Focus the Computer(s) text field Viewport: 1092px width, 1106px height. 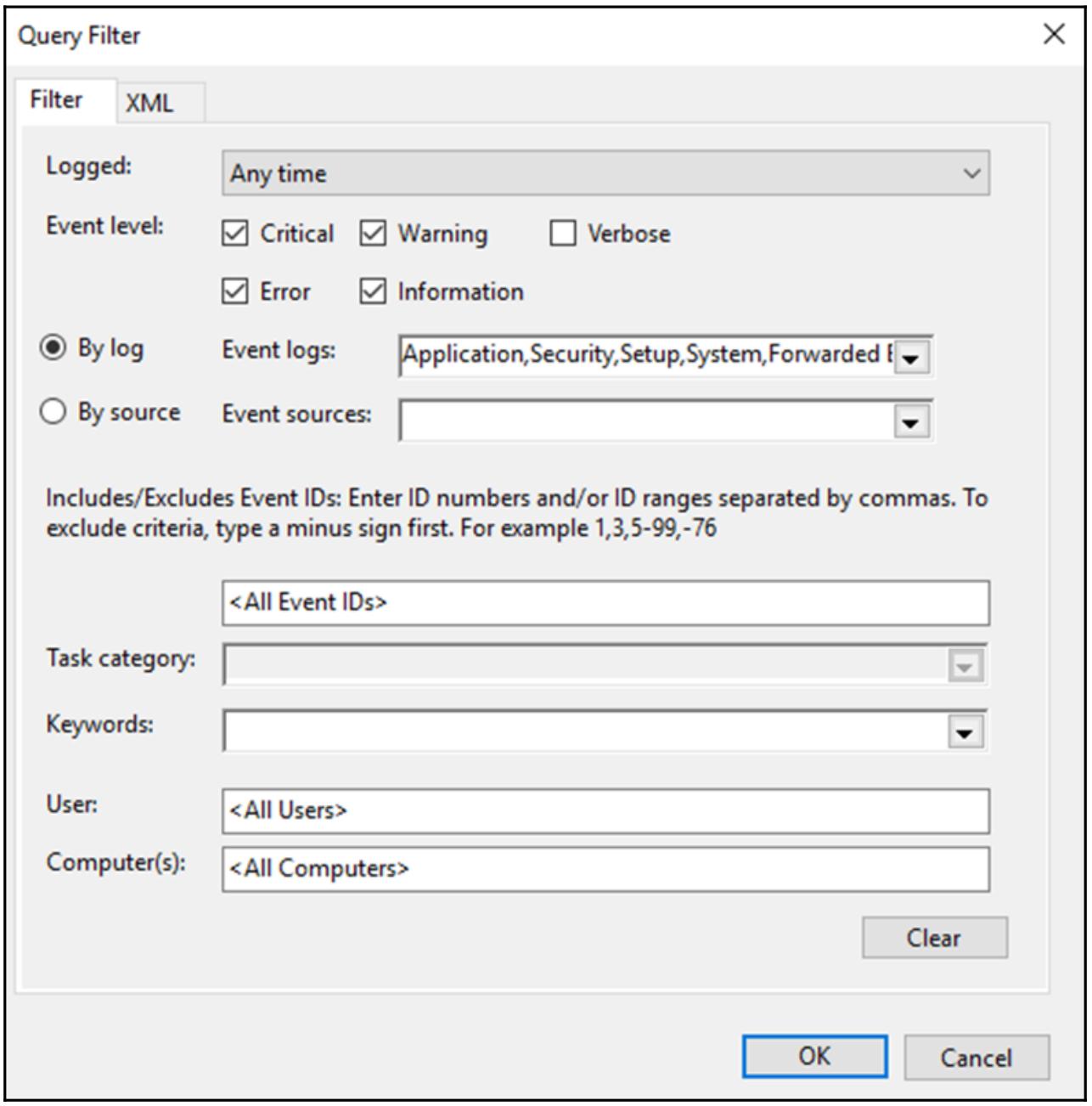(x=605, y=869)
